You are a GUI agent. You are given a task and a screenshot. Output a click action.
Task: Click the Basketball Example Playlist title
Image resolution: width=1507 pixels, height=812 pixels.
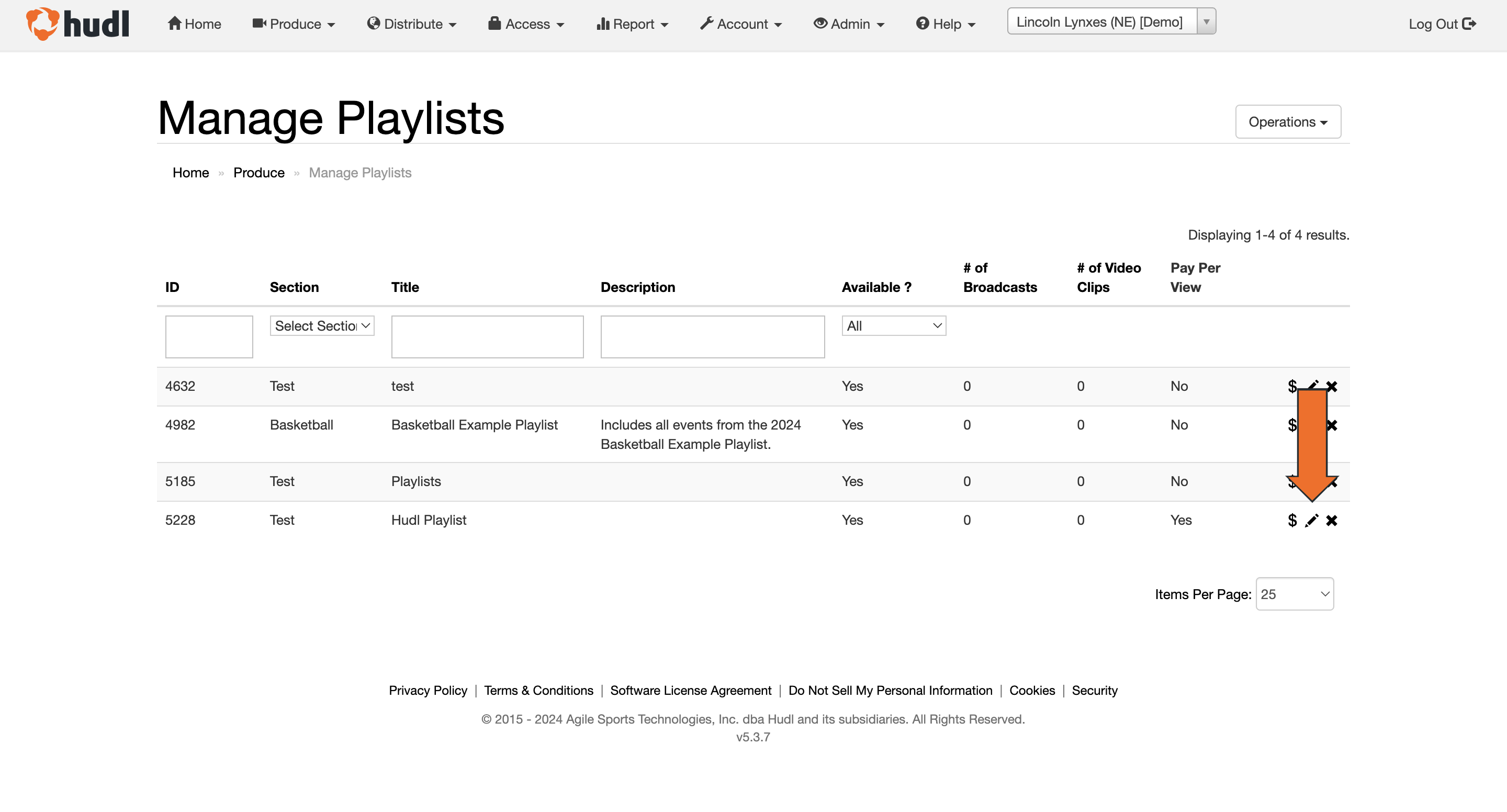tap(475, 425)
